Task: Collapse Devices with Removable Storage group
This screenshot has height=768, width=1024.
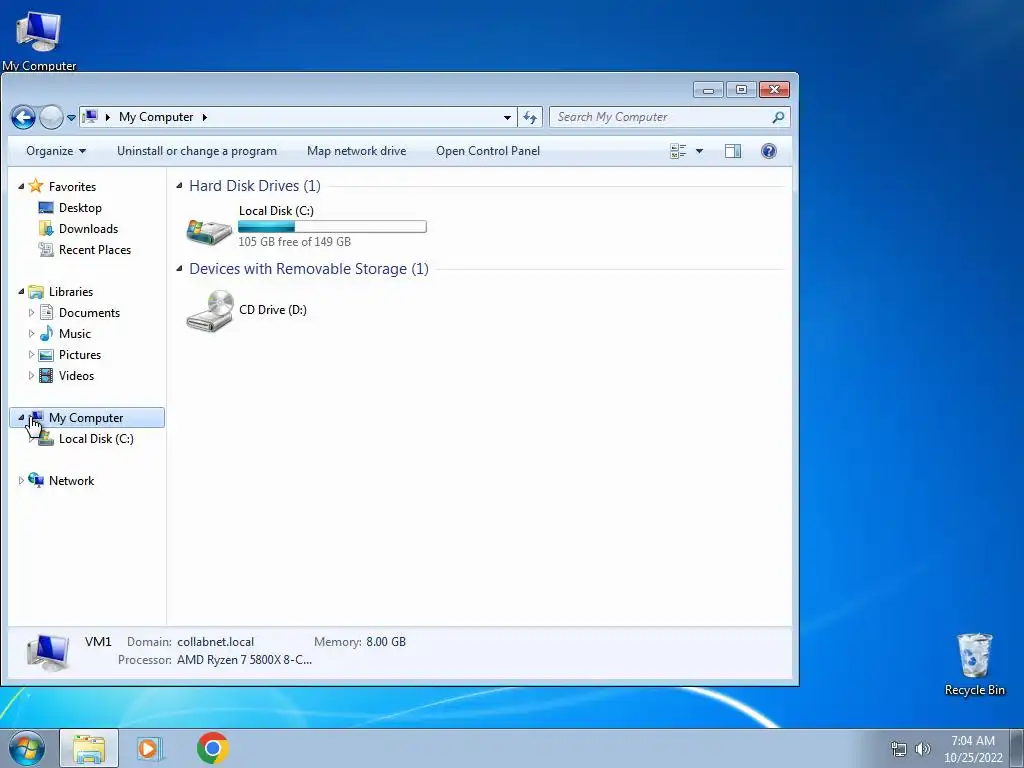Action: (x=179, y=269)
